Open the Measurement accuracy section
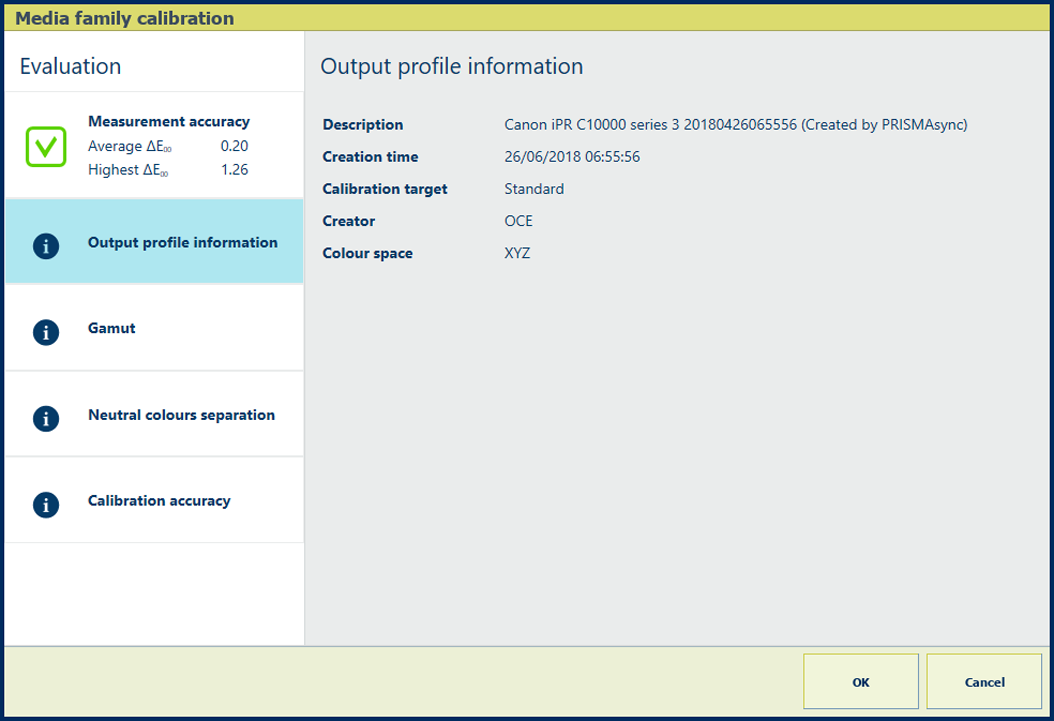 pyautogui.click(x=168, y=122)
